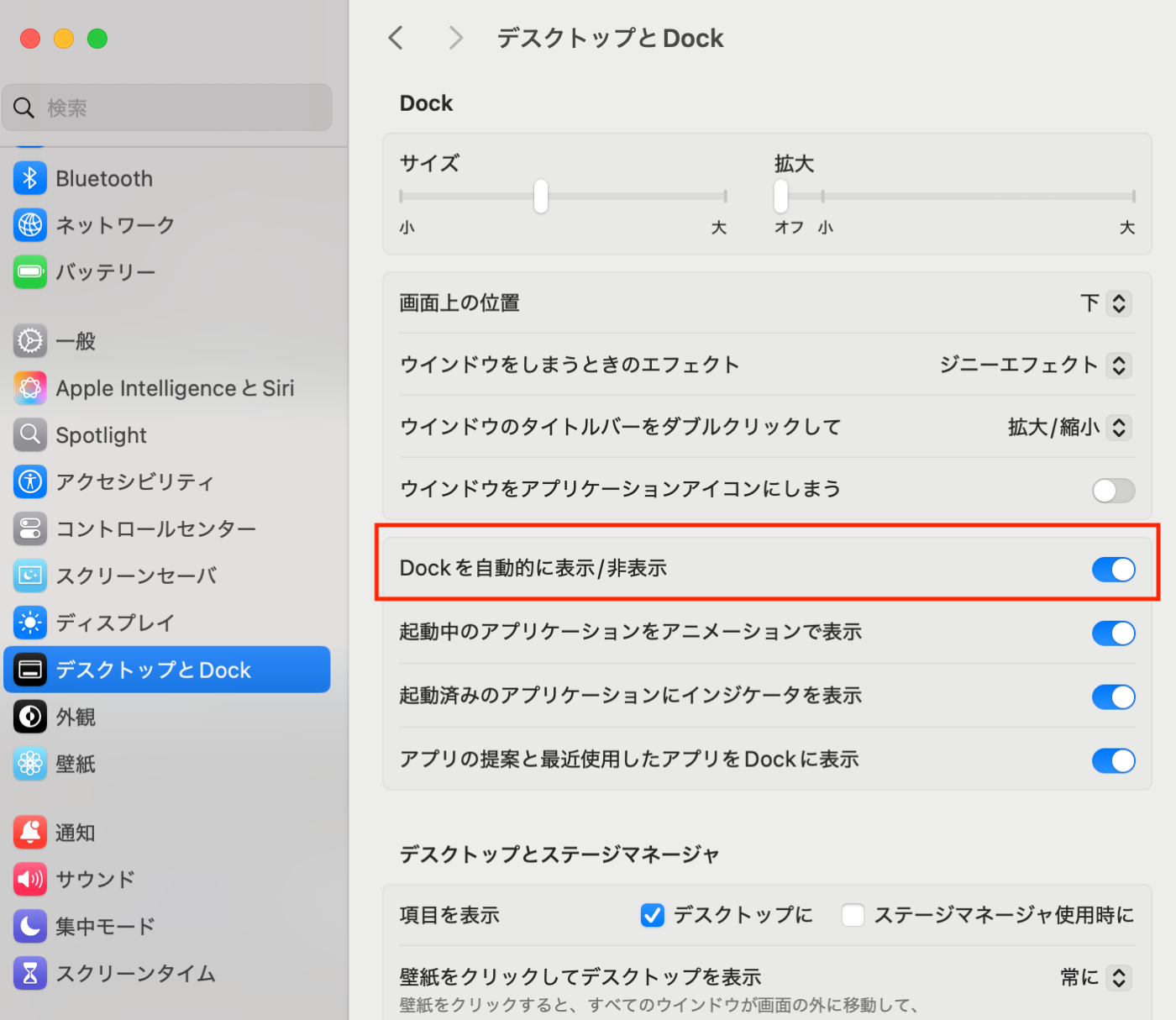1176x1020 pixels.
Task: Click the Dock サイズ slider thumb
Action: (x=541, y=197)
